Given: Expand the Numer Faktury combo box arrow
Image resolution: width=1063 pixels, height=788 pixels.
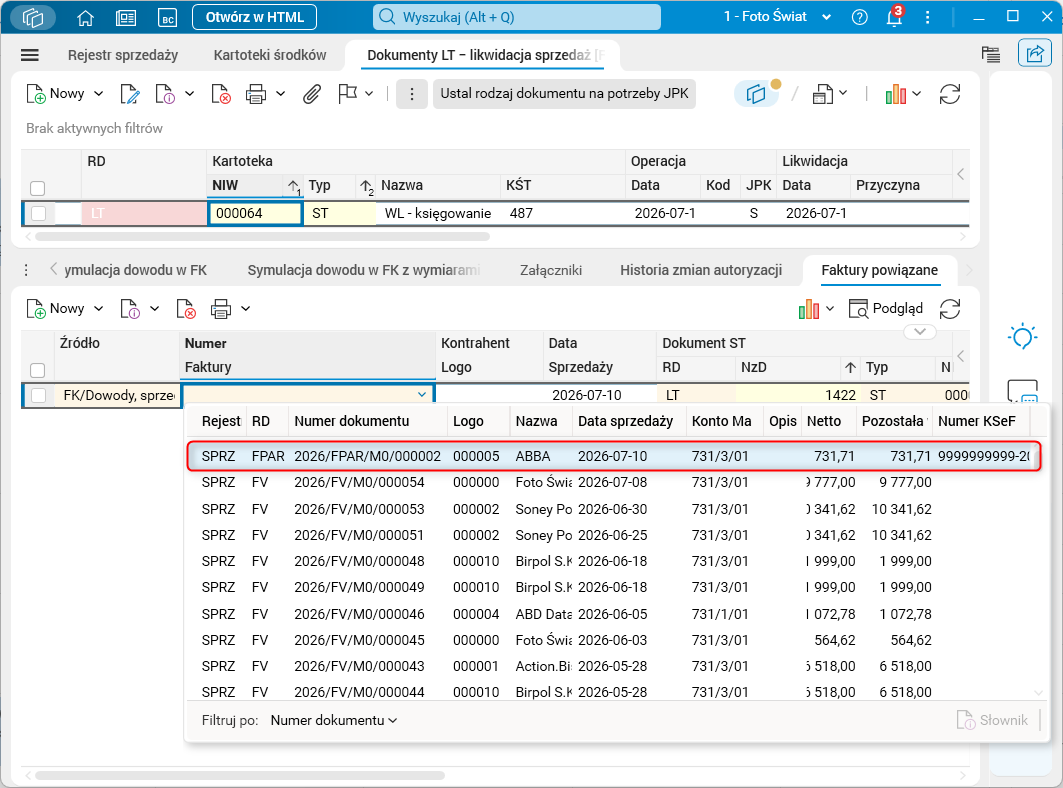Looking at the screenshot, I should [422, 395].
